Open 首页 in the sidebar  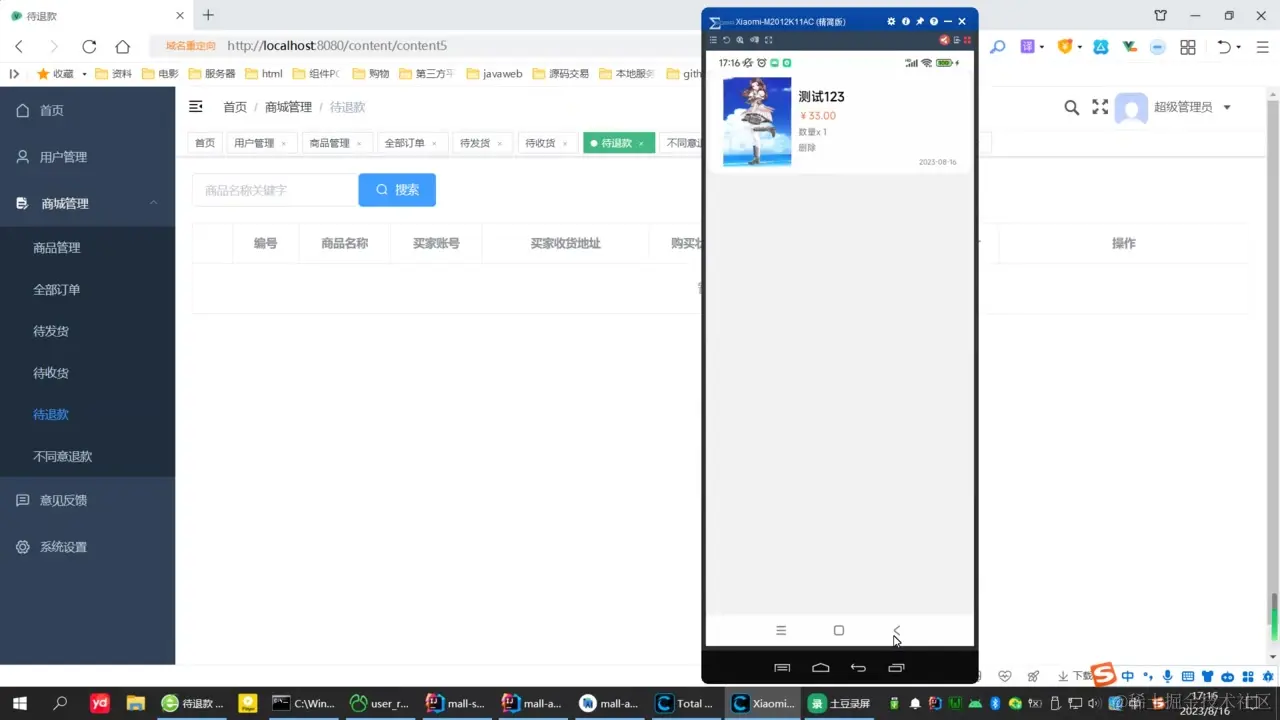[87, 111]
